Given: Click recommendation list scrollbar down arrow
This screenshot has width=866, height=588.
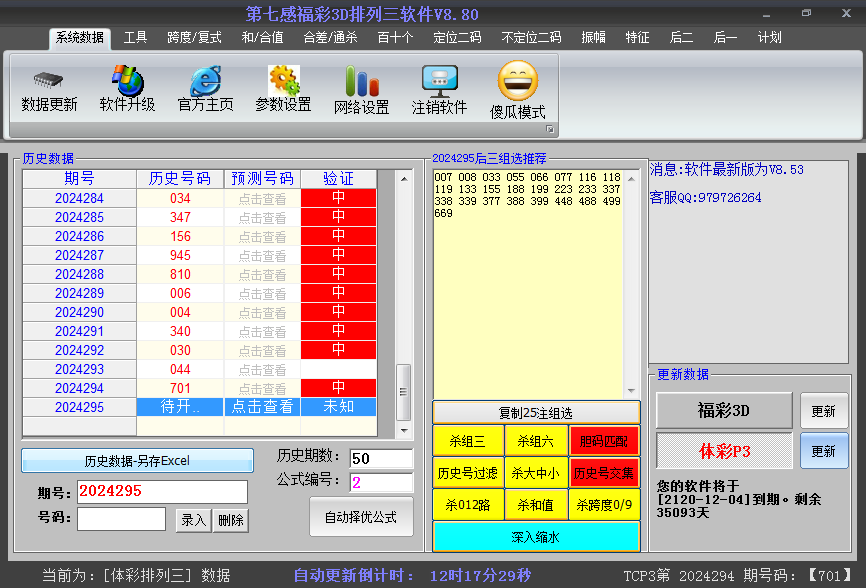Looking at the screenshot, I should 631,391.
